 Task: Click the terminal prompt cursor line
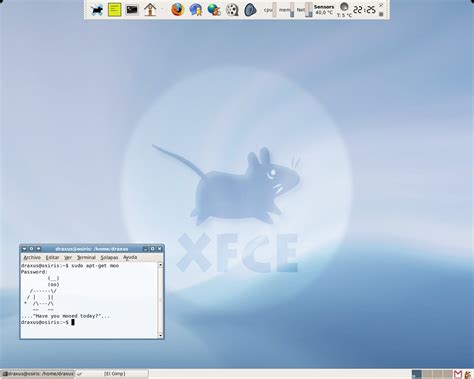48,322
